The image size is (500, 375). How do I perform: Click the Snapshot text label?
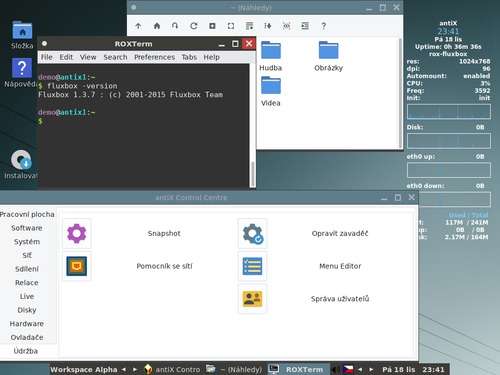pos(164,233)
